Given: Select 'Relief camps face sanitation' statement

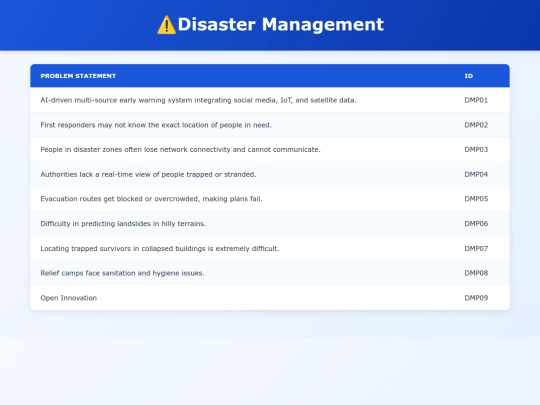Looking at the screenshot, I should click(122, 273).
